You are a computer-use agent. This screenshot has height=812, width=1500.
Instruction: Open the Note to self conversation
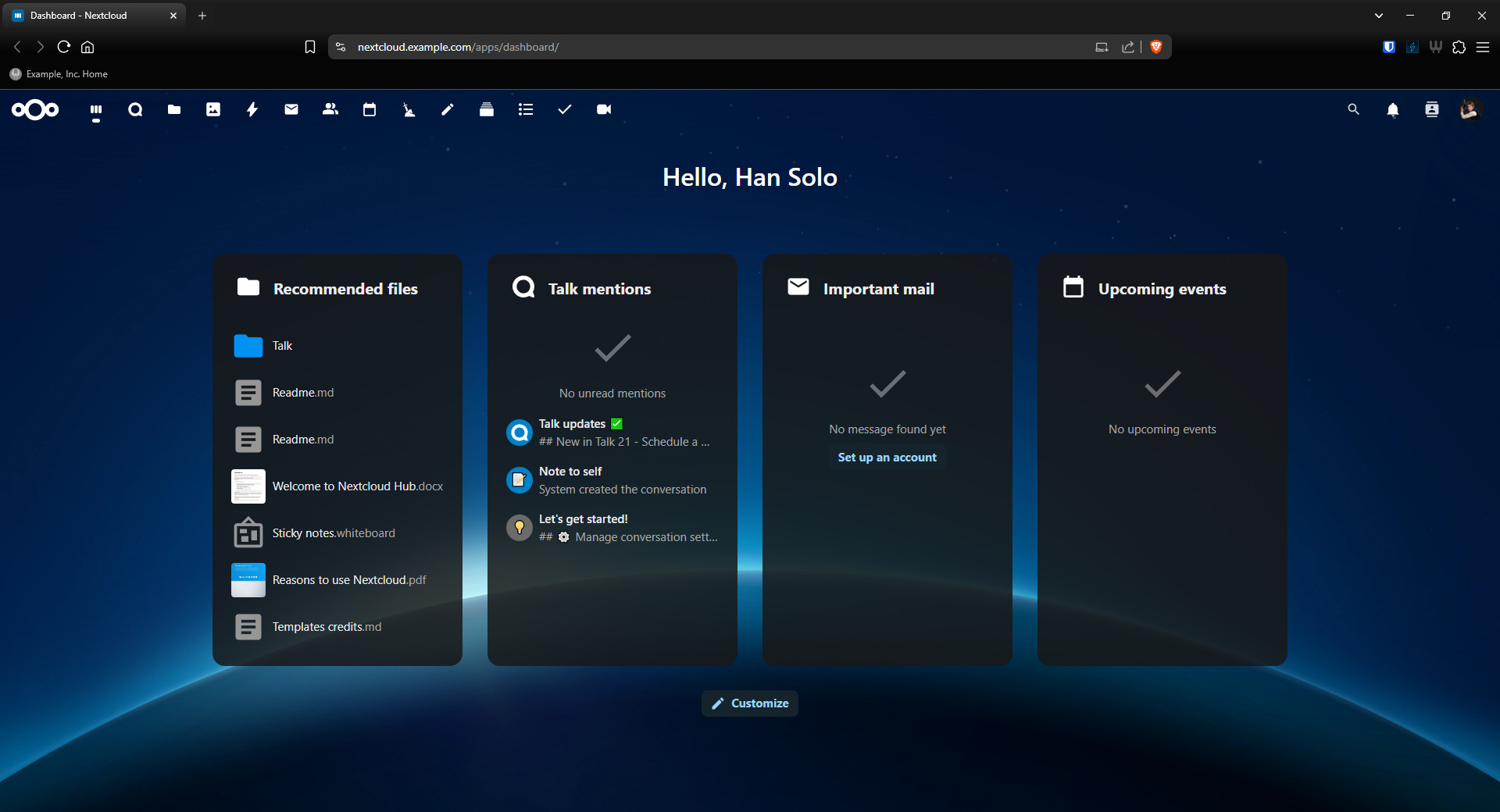570,472
